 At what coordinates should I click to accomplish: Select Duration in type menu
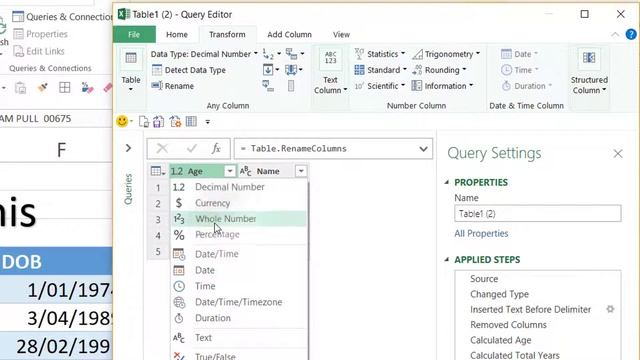238,318
